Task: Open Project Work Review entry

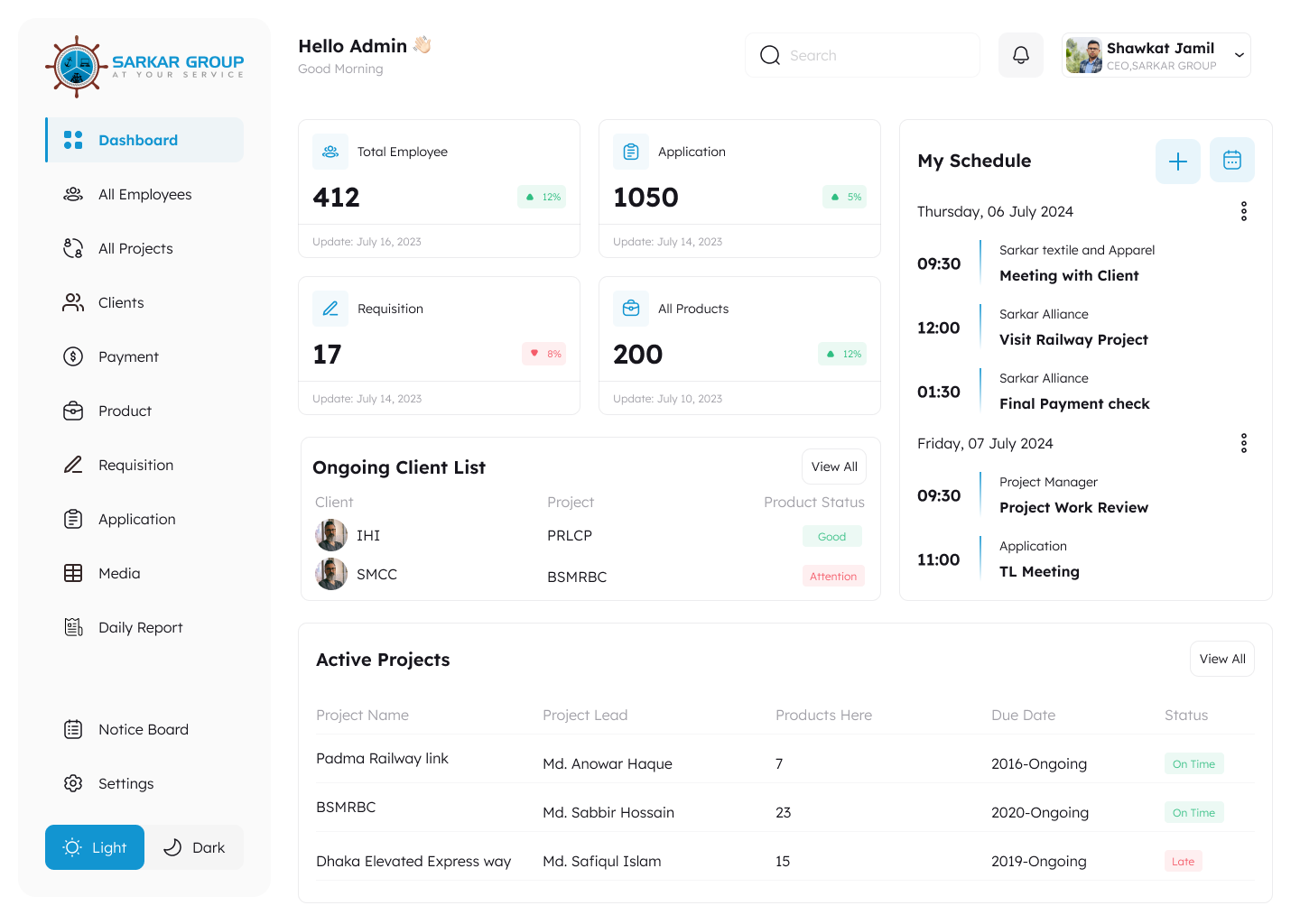Action: (x=1073, y=507)
